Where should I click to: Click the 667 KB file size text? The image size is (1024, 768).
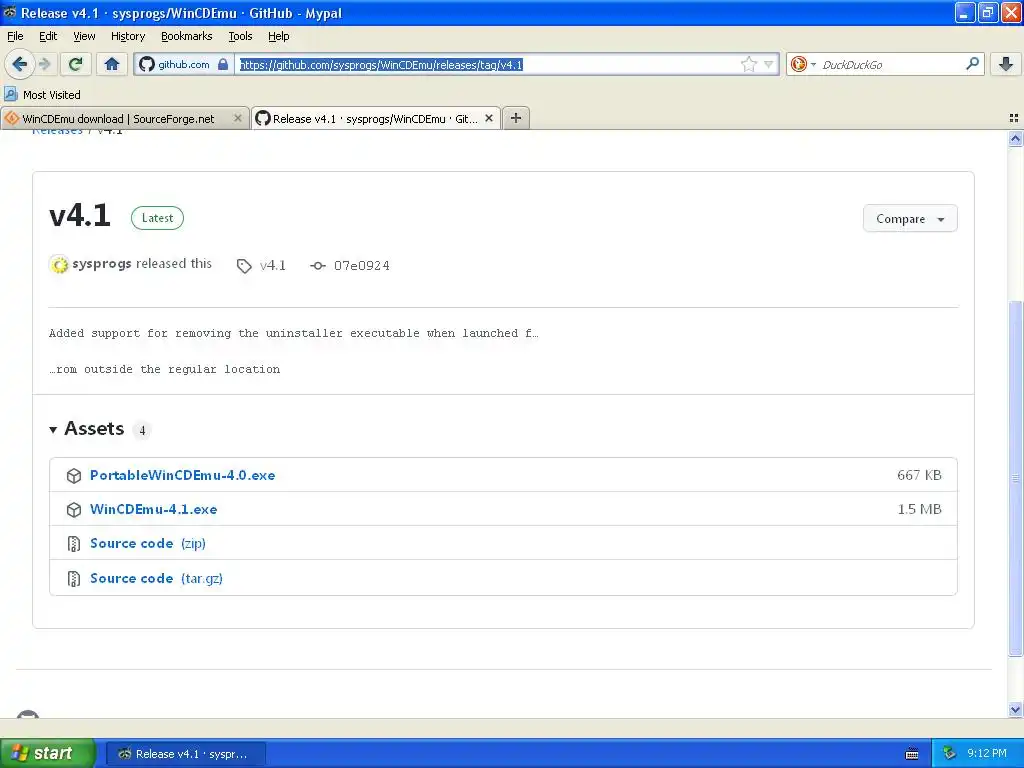coord(919,475)
